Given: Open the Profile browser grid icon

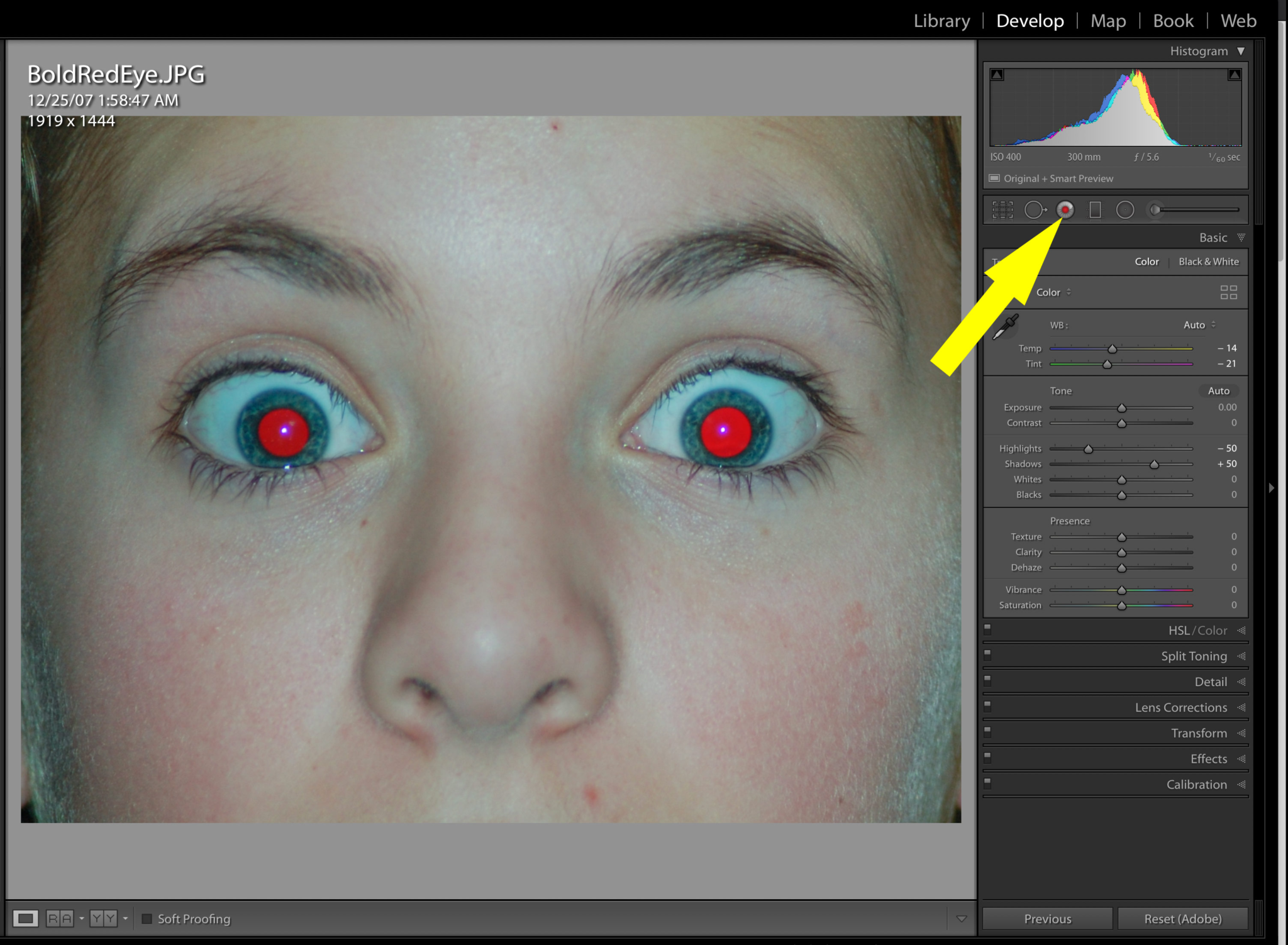Looking at the screenshot, I should tap(1228, 292).
